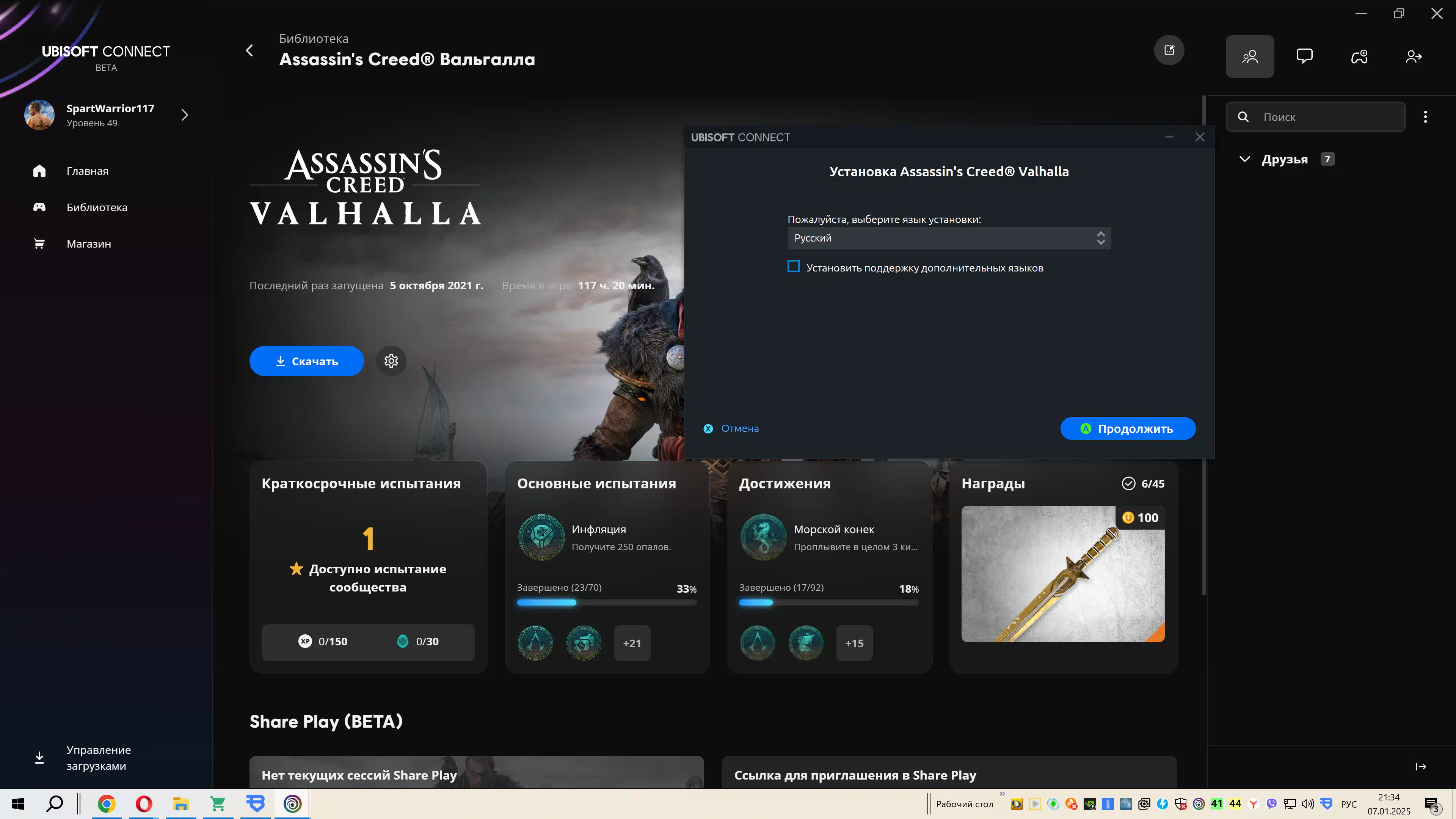Open the Основные испытания card heading
1456x819 pixels.
pos(596,484)
